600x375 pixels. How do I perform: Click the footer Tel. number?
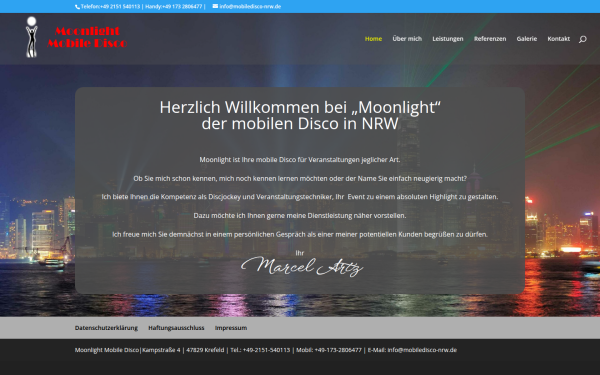click(266, 350)
